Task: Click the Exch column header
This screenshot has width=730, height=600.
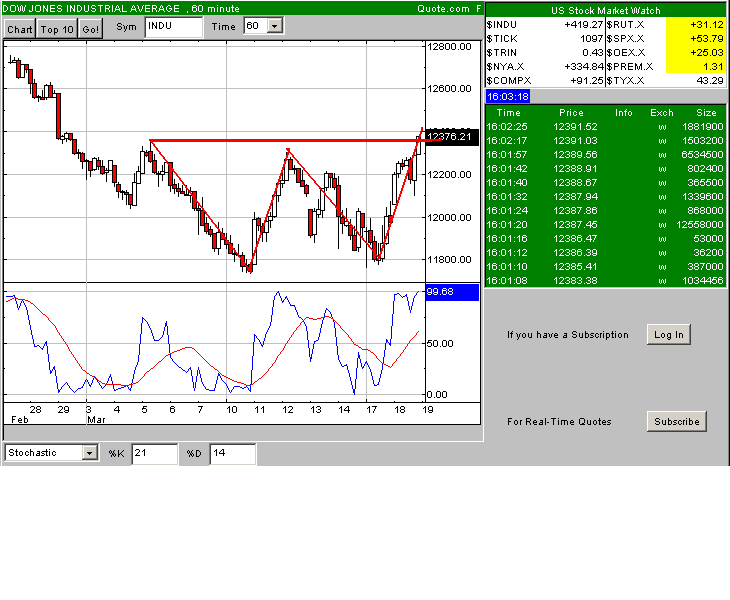Action: [662, 113]
